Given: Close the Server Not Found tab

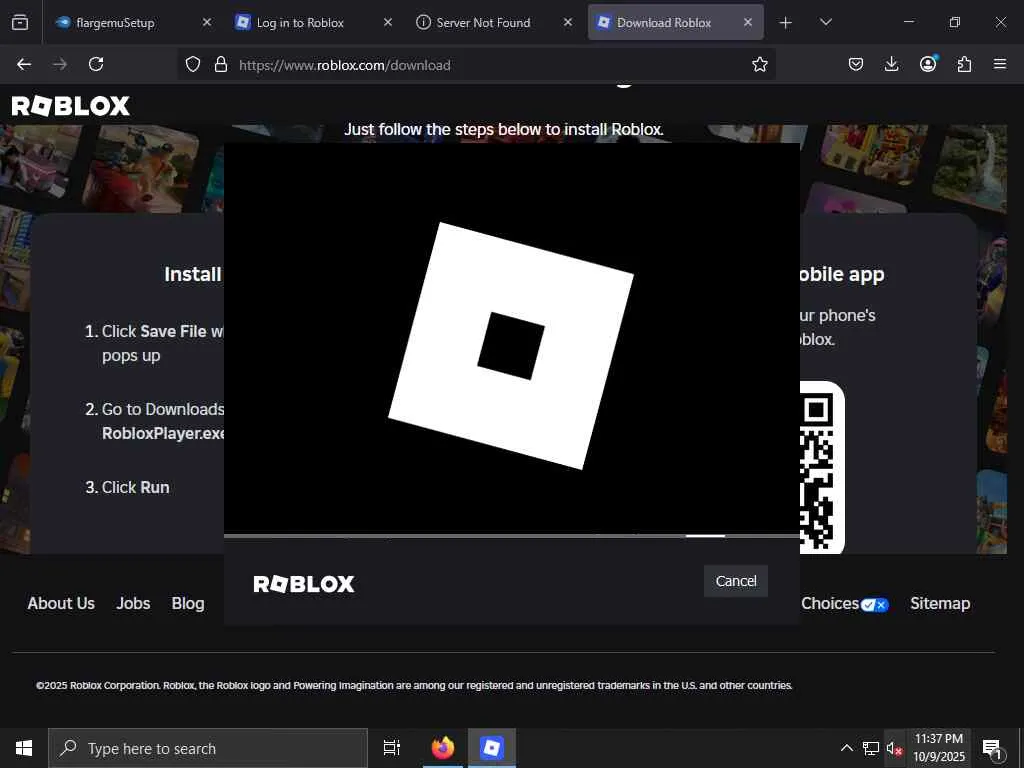Looking at the screenshot, I should tap(568, 22).
